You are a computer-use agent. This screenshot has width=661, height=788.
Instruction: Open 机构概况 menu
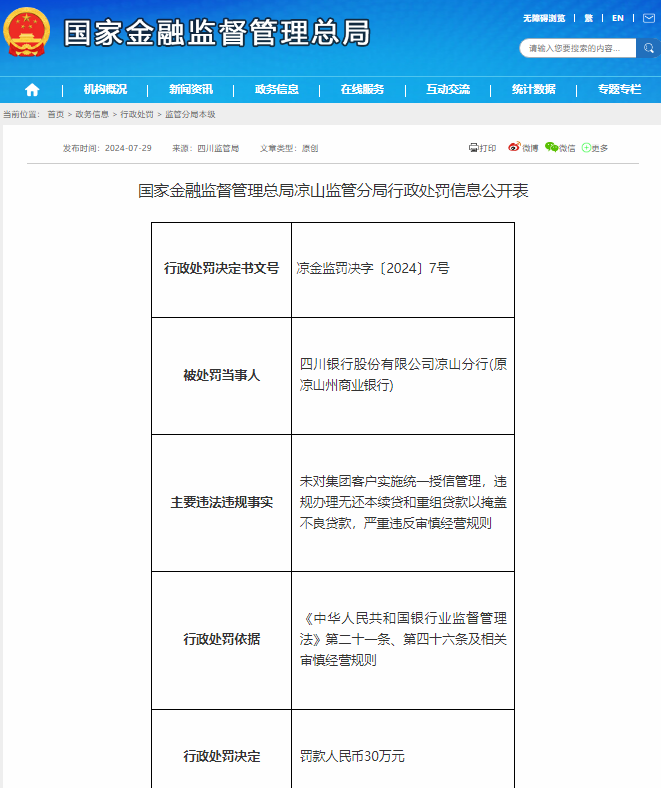click(105, 89)
